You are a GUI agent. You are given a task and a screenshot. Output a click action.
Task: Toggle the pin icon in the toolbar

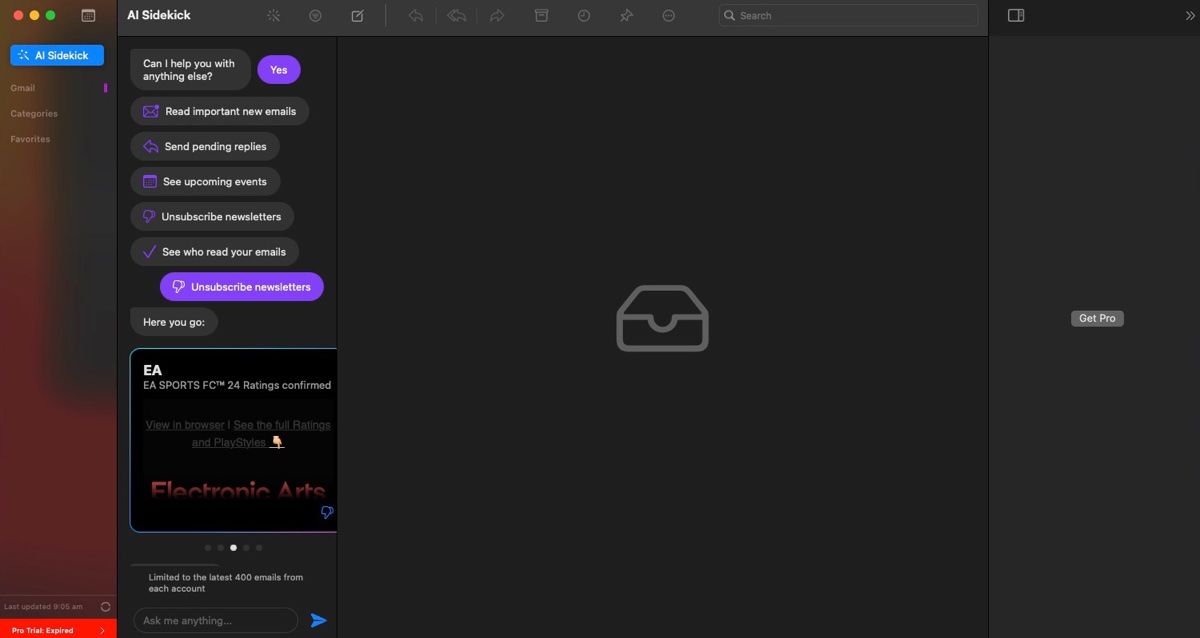(626, 15)
